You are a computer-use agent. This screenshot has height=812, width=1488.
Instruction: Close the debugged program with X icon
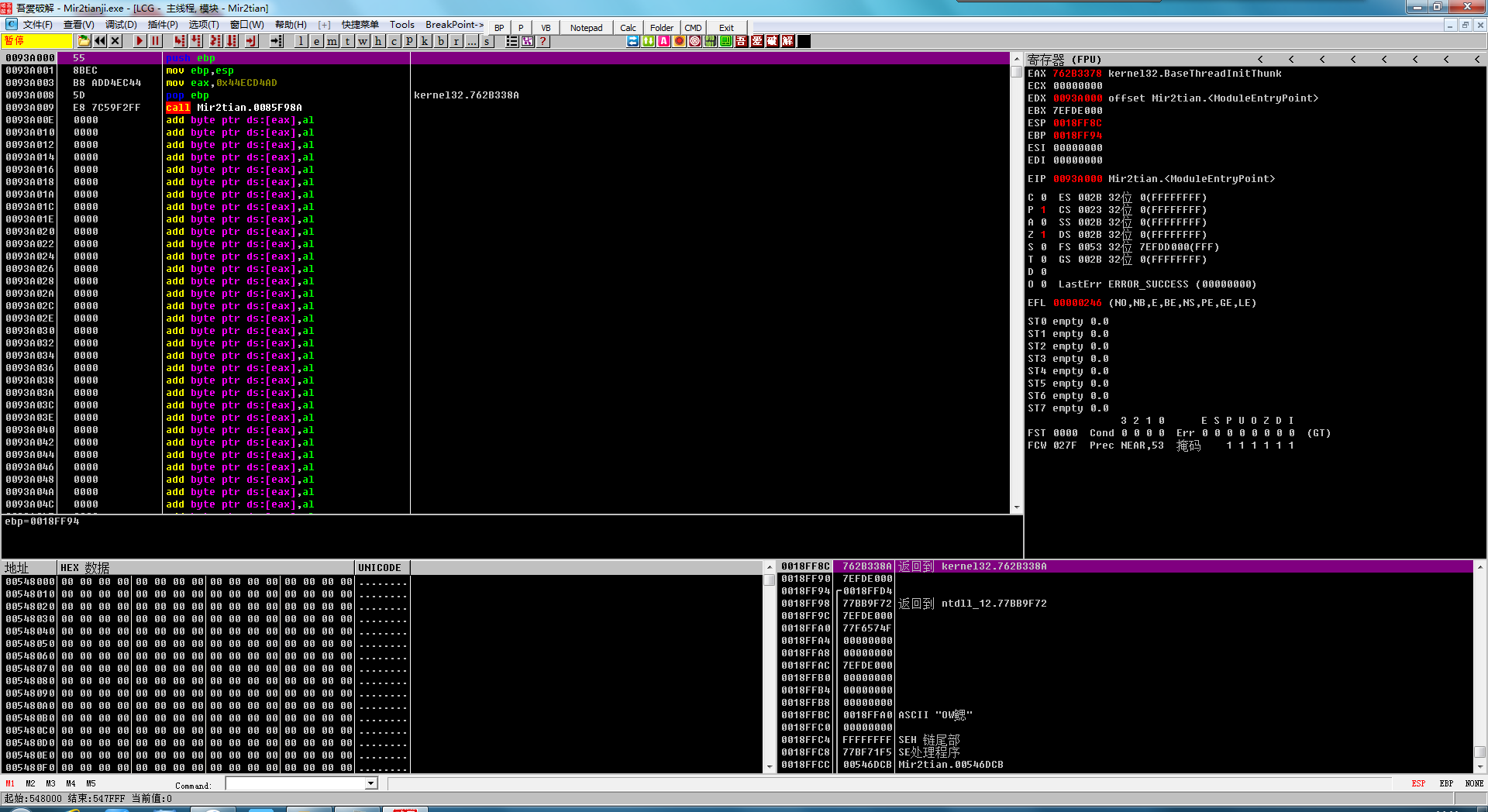(115, 41)
